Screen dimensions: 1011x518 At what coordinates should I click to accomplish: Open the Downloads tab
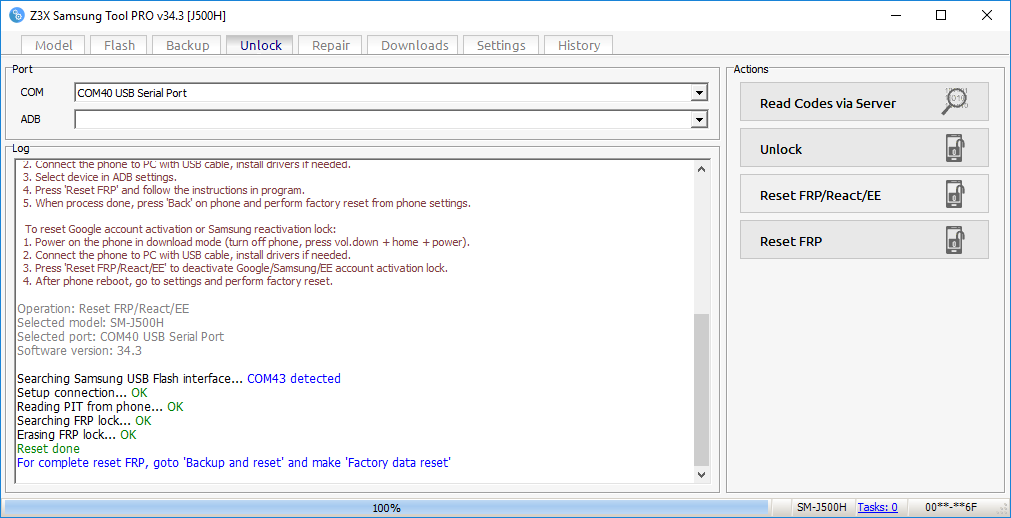415,45
